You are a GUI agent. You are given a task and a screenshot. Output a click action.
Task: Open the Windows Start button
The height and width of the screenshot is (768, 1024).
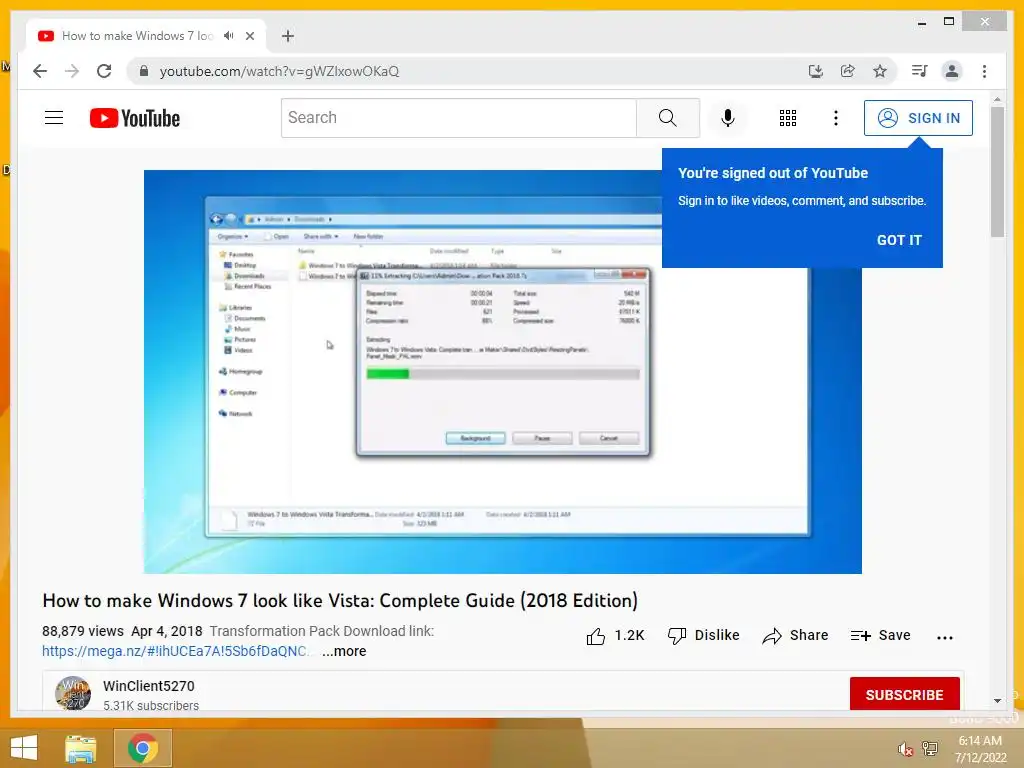[24, 748]
